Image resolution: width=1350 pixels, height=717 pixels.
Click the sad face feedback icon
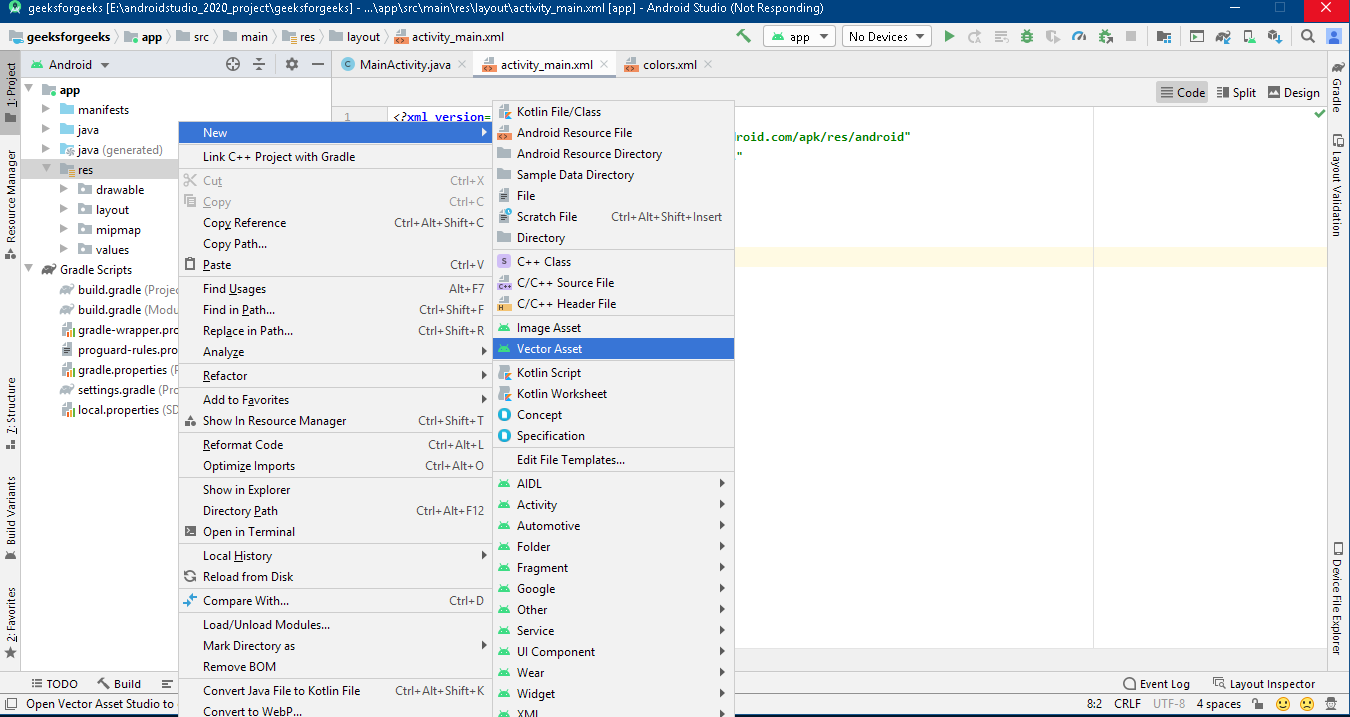click(1307, 704)
